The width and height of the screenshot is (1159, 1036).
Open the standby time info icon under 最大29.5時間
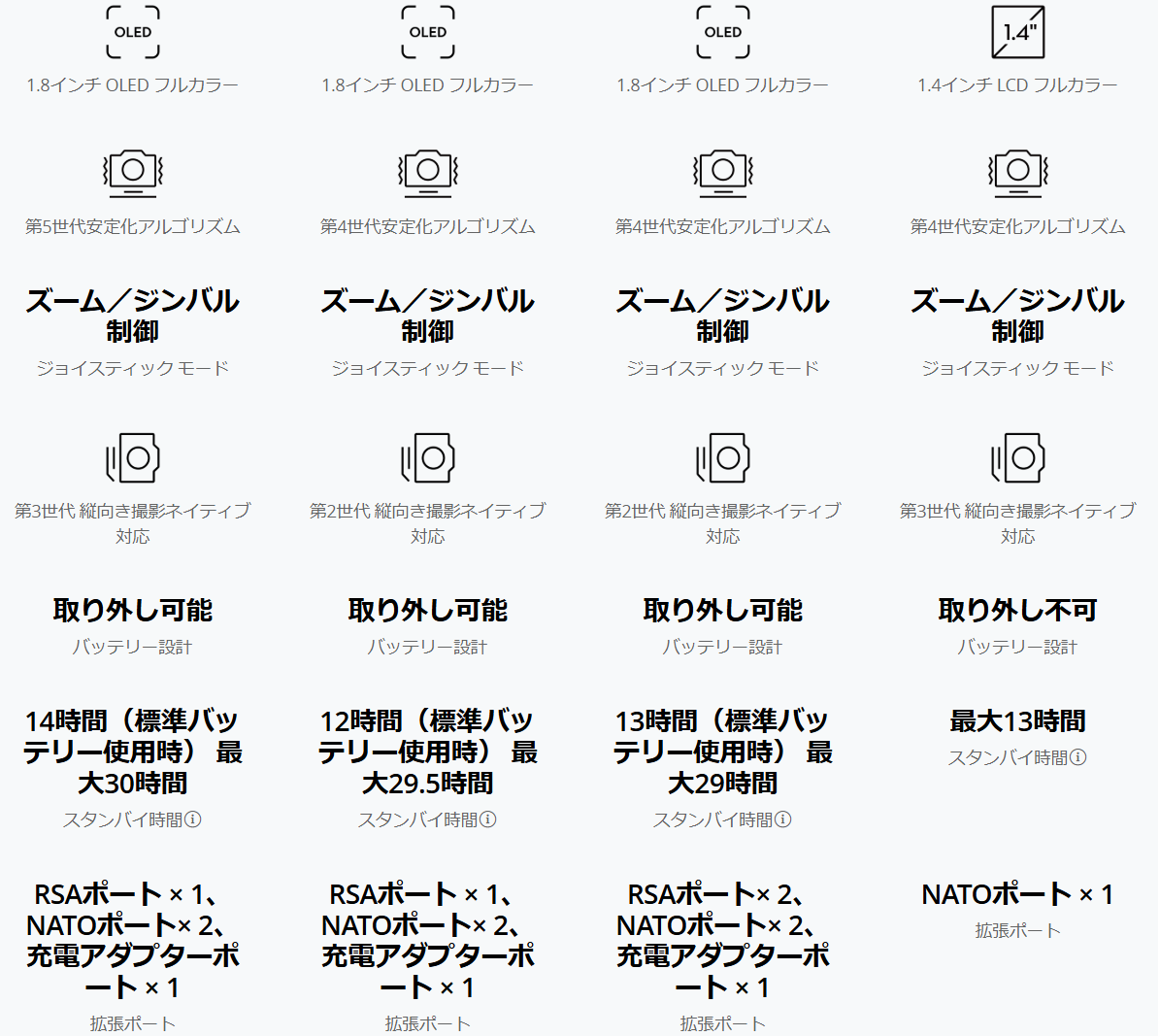point(488,819)
